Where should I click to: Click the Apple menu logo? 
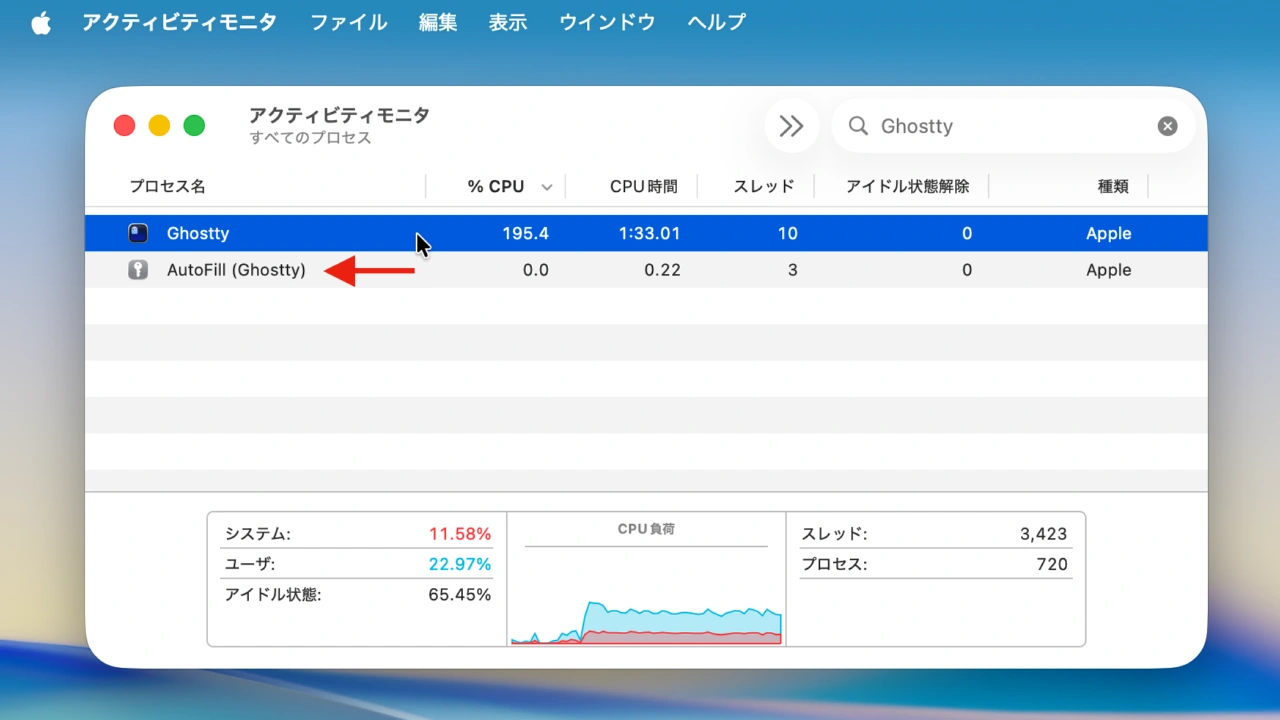point(41,22)
